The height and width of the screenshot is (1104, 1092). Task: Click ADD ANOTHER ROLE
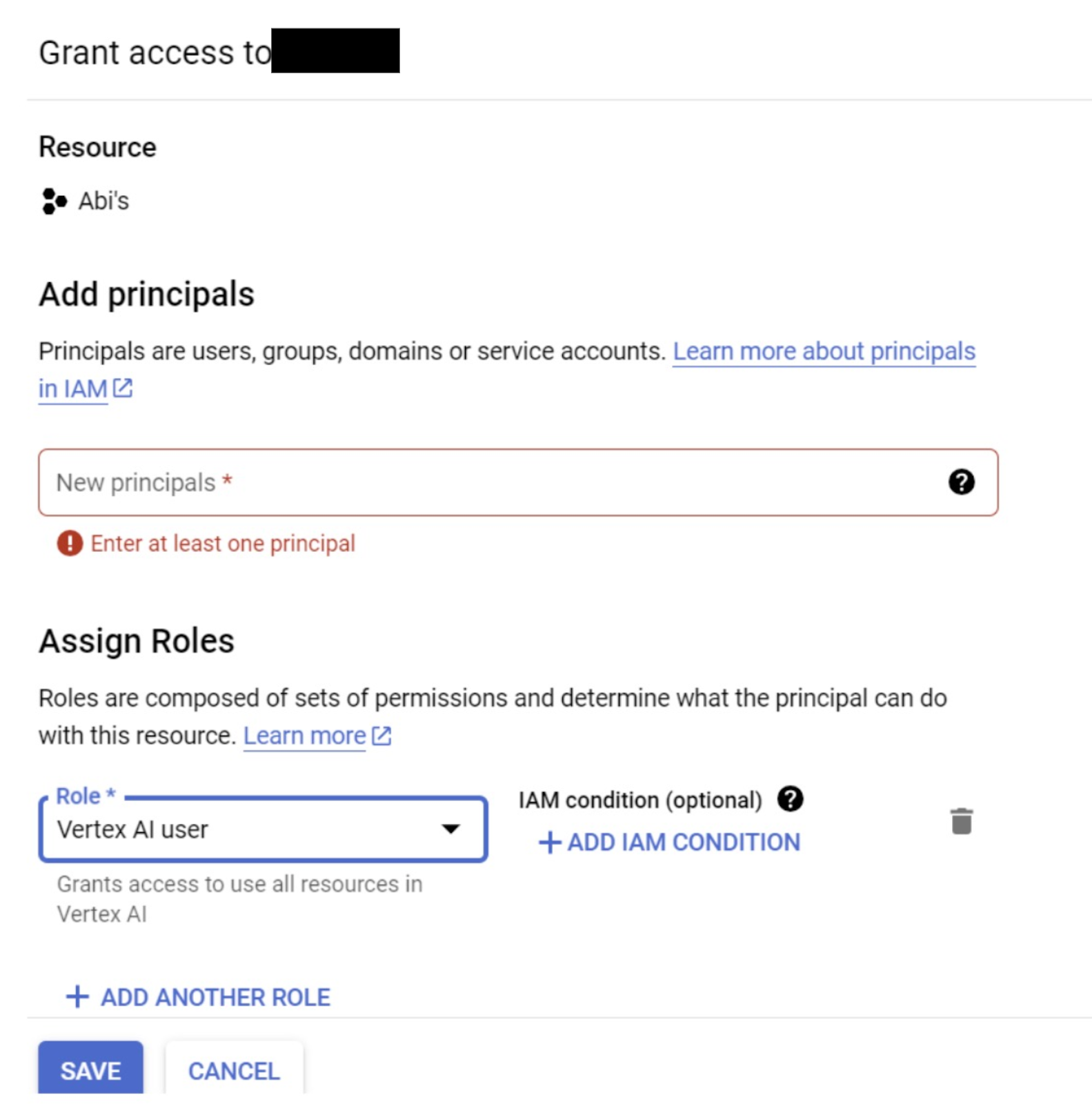[x=215, y=997]
